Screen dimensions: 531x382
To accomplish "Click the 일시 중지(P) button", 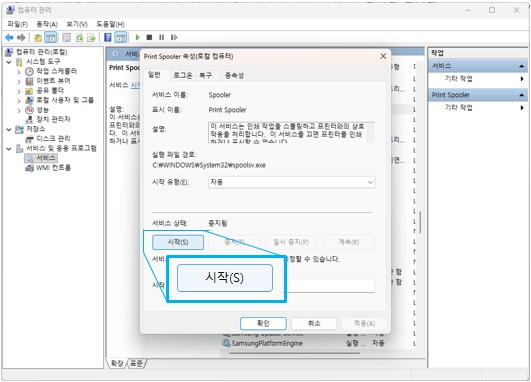I will pos(291,242).
